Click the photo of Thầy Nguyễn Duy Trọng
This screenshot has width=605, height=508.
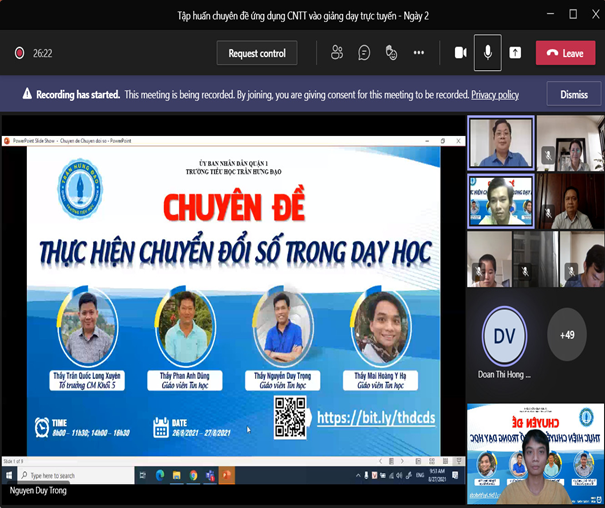pyautogui.click(x=283, y=327)
